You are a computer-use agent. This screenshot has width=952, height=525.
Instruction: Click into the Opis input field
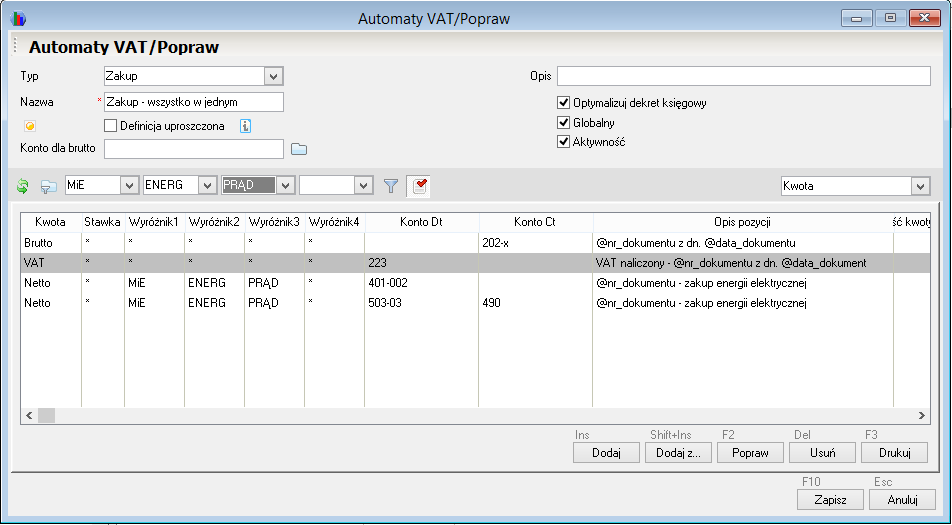tap(744, 76)
